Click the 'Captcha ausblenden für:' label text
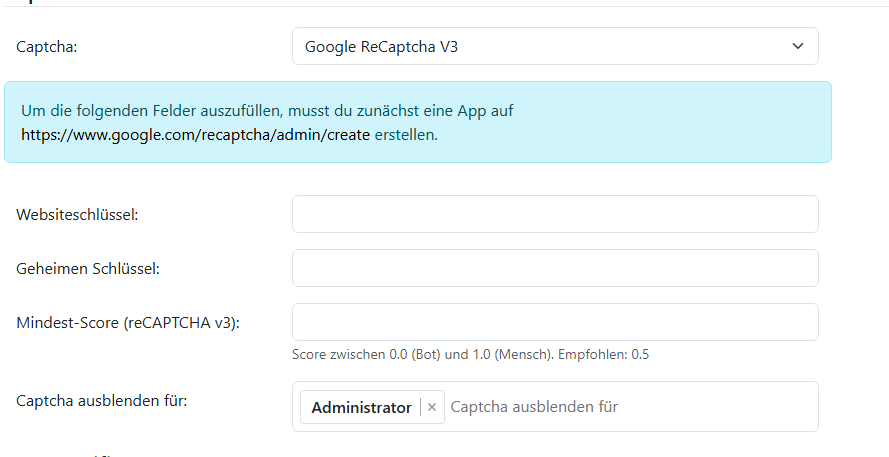Screen dimensions: 889x457 click(x=102, y=401)
